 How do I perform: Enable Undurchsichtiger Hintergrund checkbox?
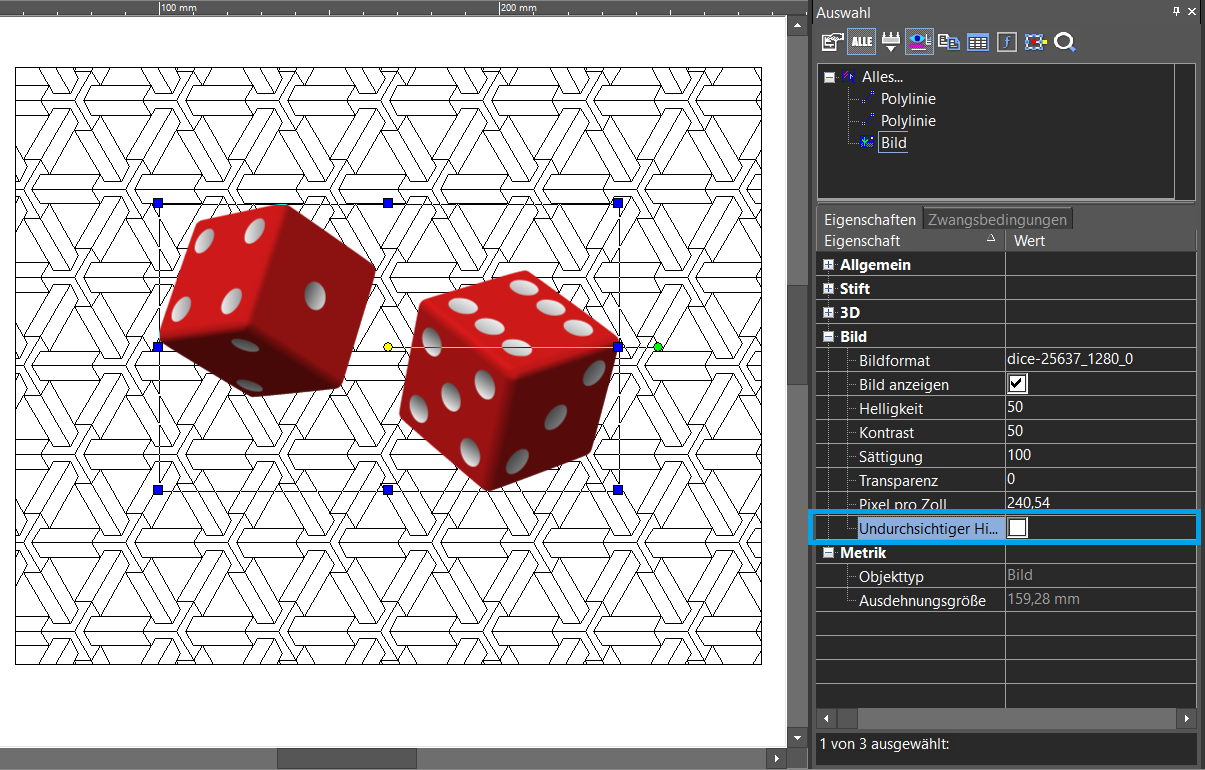pyautogui.click(x=1017, y=528)
